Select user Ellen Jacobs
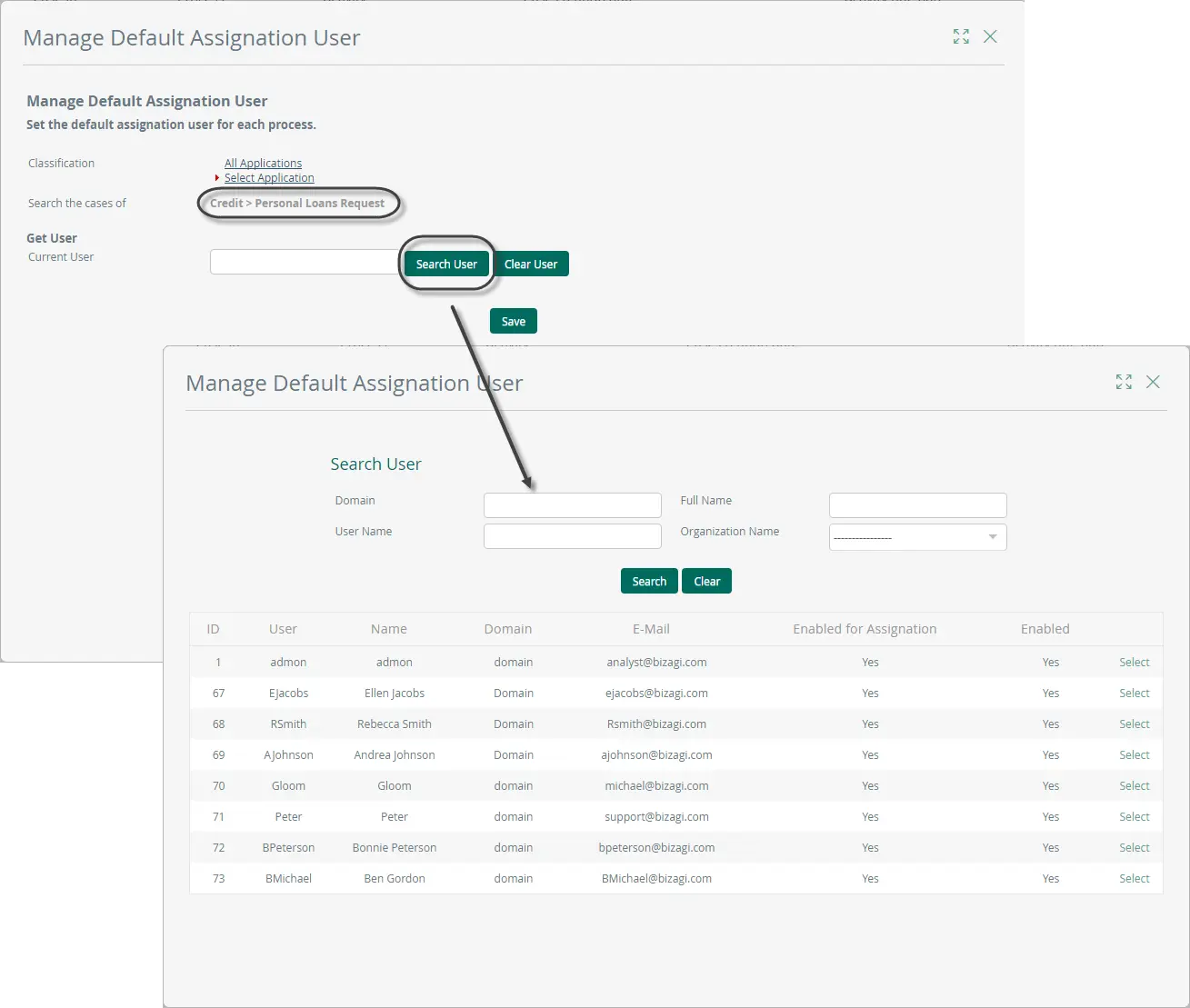 pos(1134,694)
